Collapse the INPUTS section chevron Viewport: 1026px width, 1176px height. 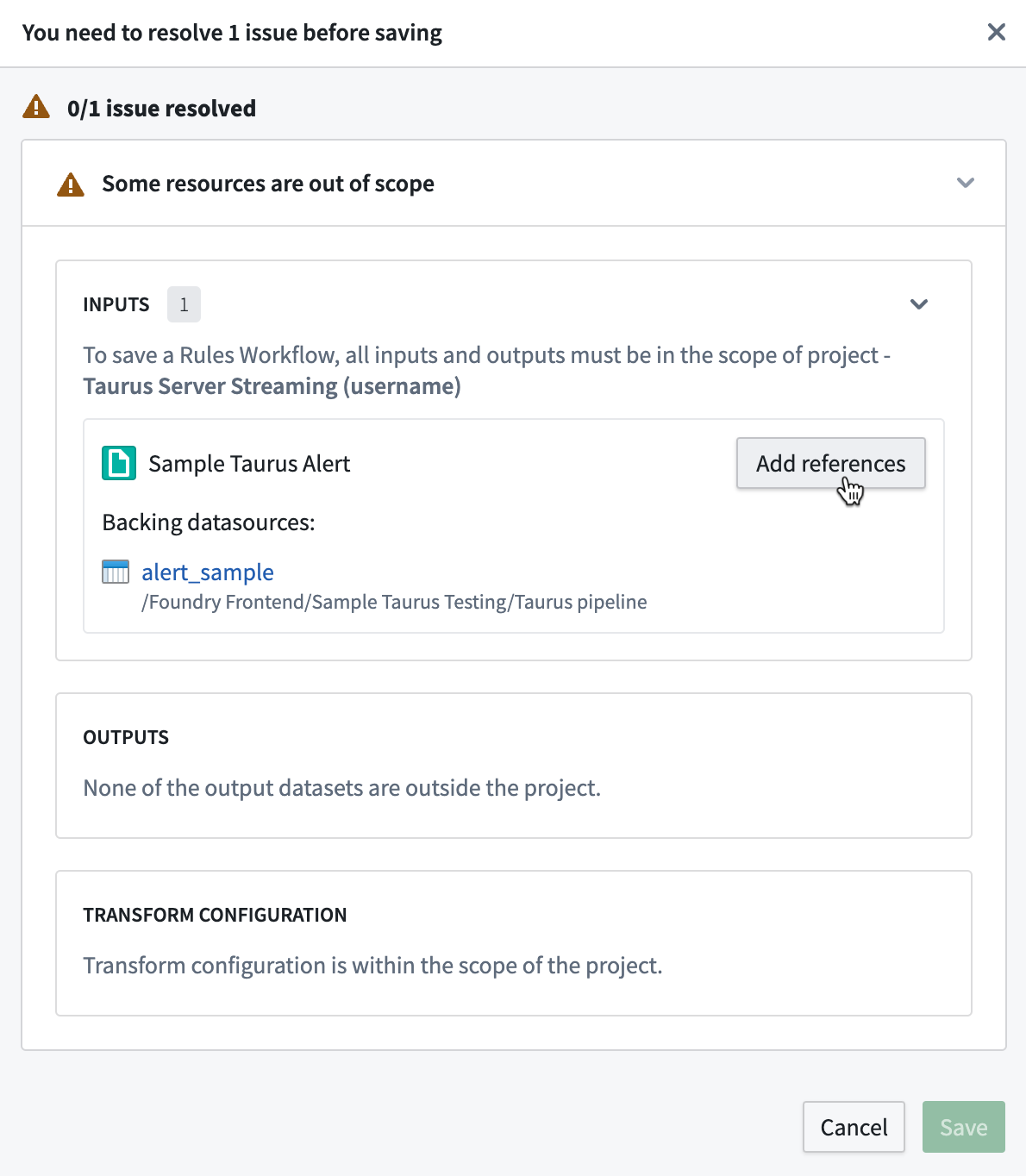pos(919,304)
